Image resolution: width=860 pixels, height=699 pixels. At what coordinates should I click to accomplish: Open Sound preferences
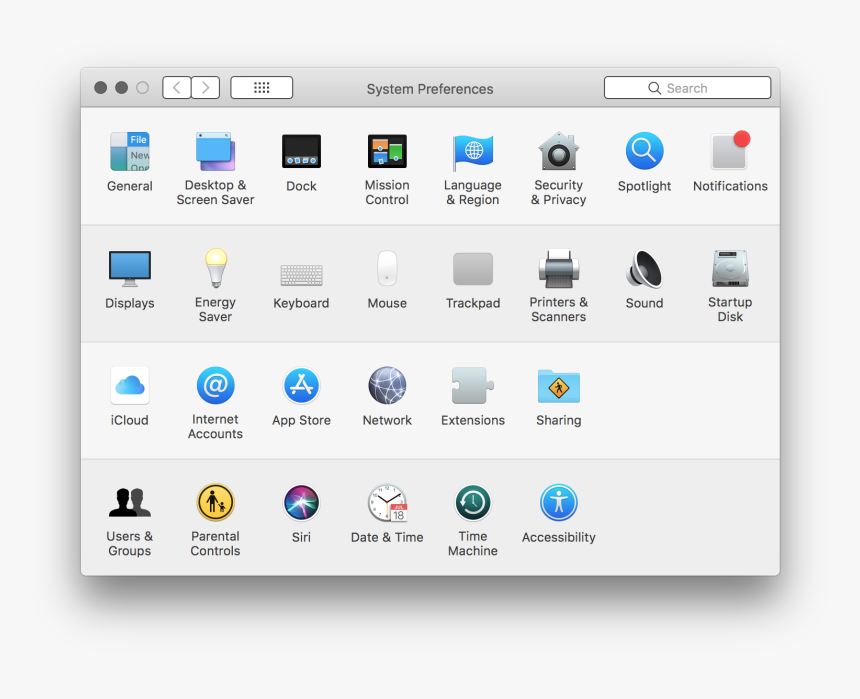pos(644,269)
